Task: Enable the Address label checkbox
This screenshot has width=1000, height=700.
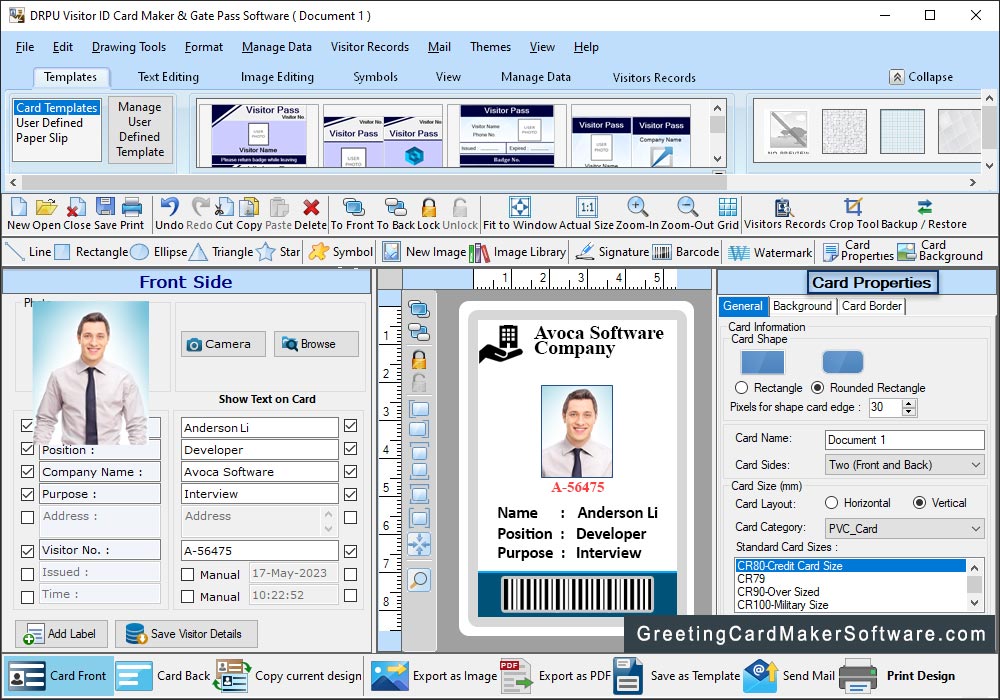Action: (27, 517)
